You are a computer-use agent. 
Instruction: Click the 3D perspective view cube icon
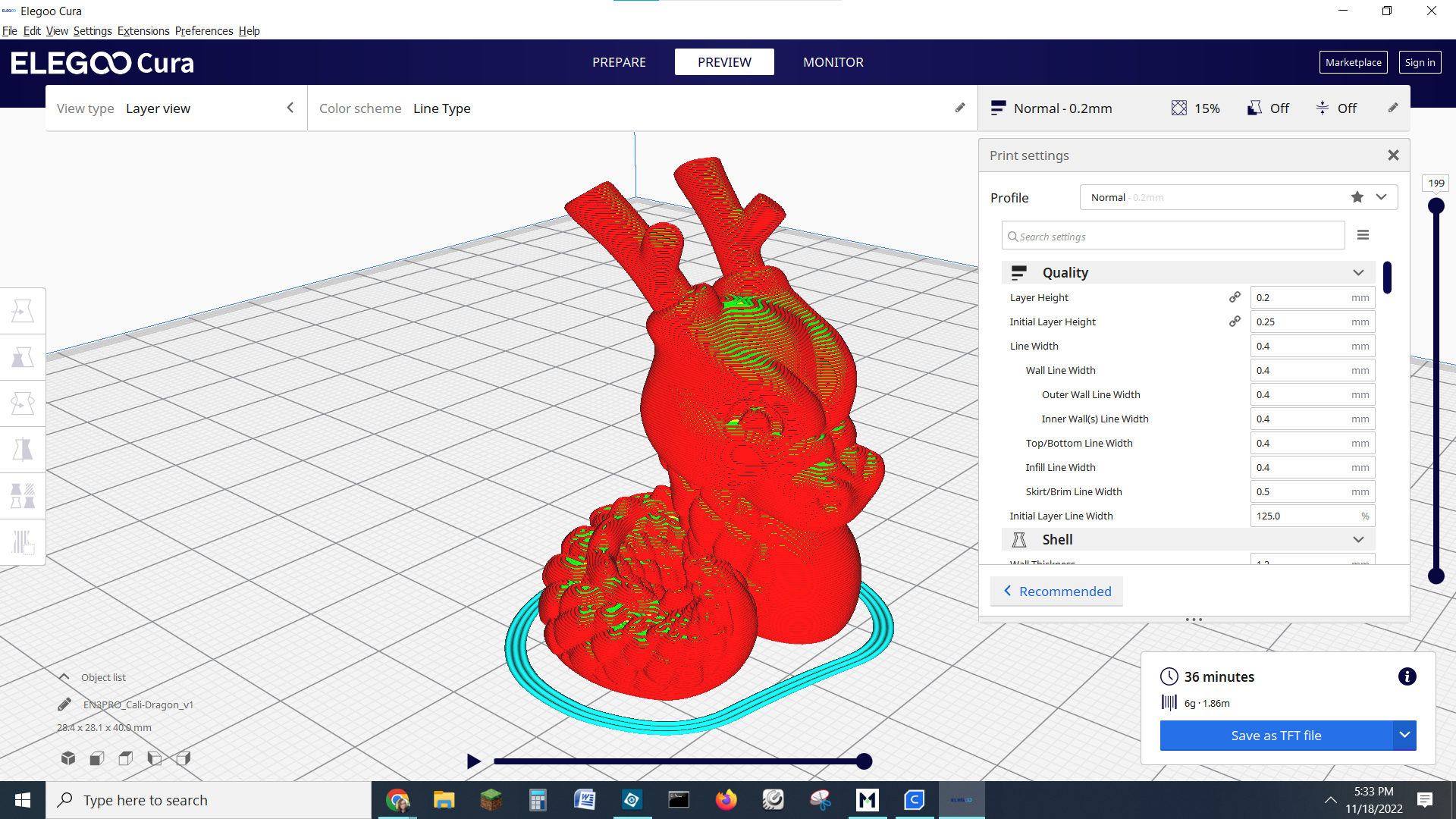pyautogui.click(x=68, y=758)
